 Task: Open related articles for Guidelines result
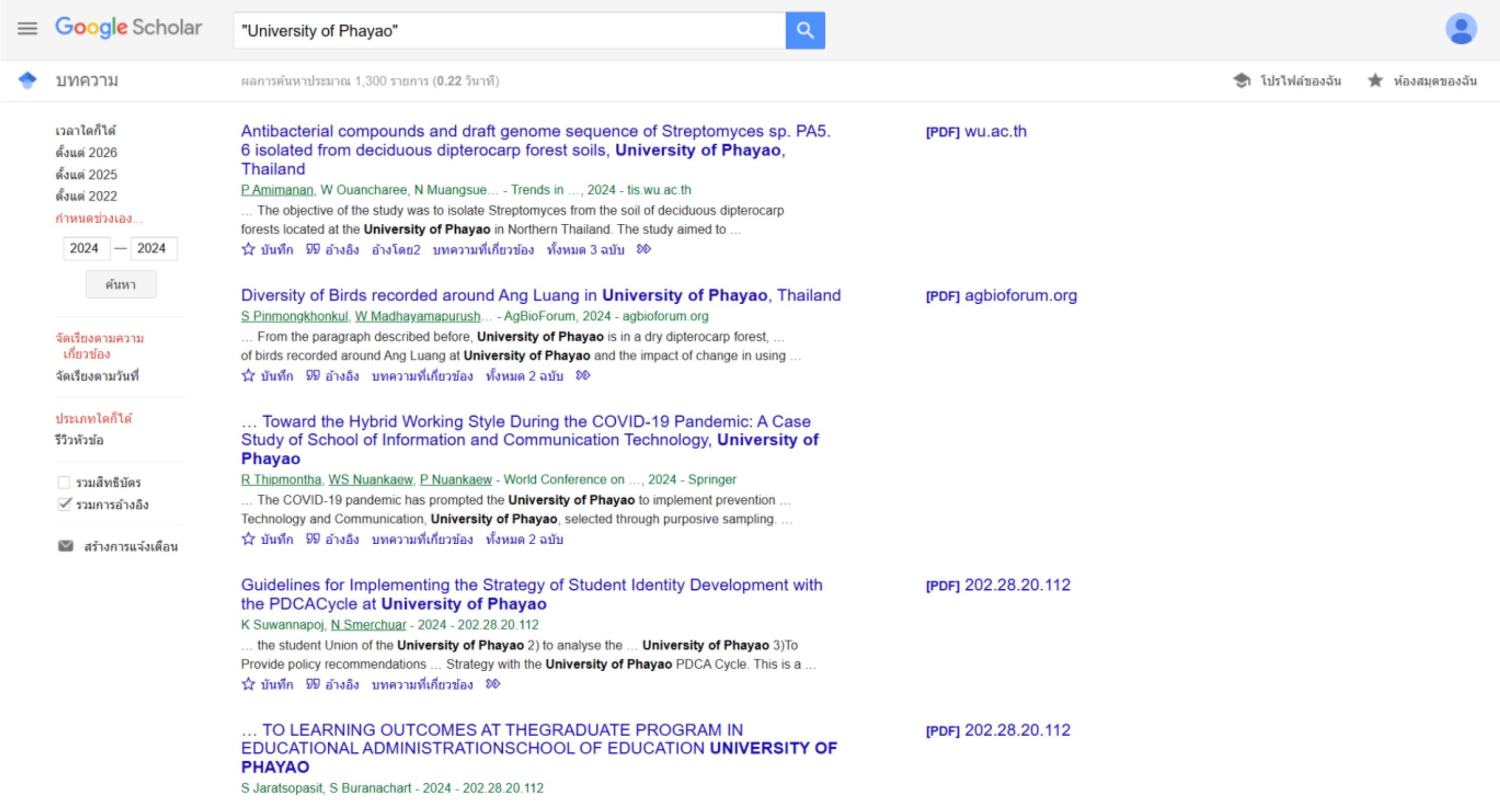coord(422,684)
